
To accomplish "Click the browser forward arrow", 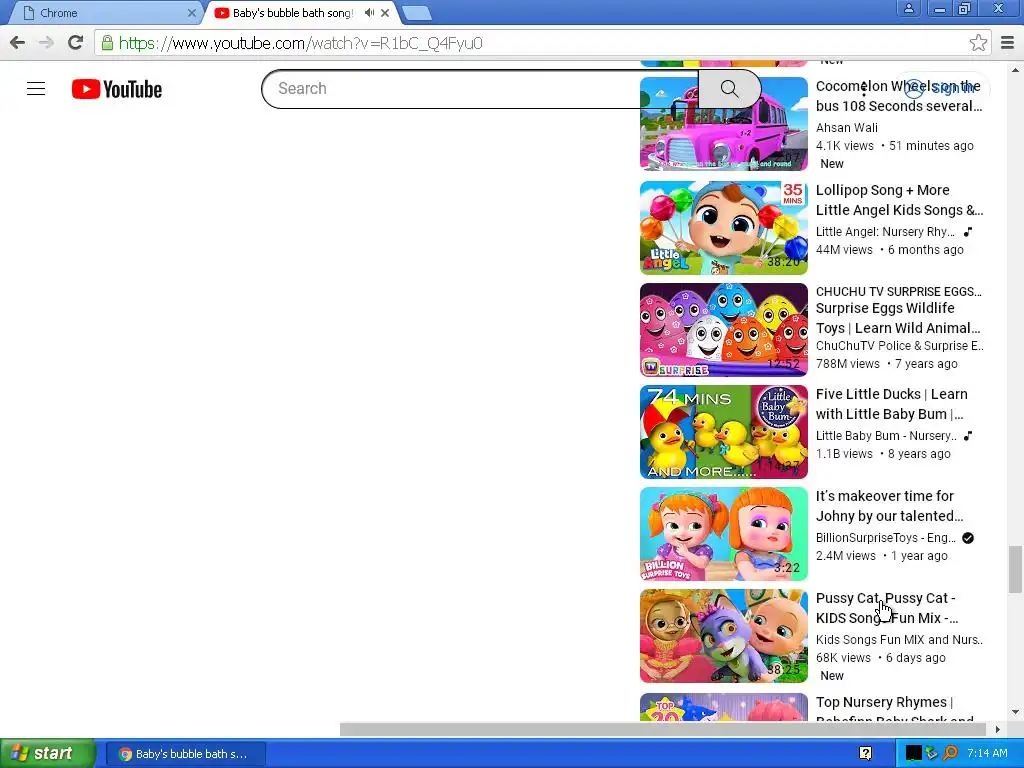I will tap(46, 43).
